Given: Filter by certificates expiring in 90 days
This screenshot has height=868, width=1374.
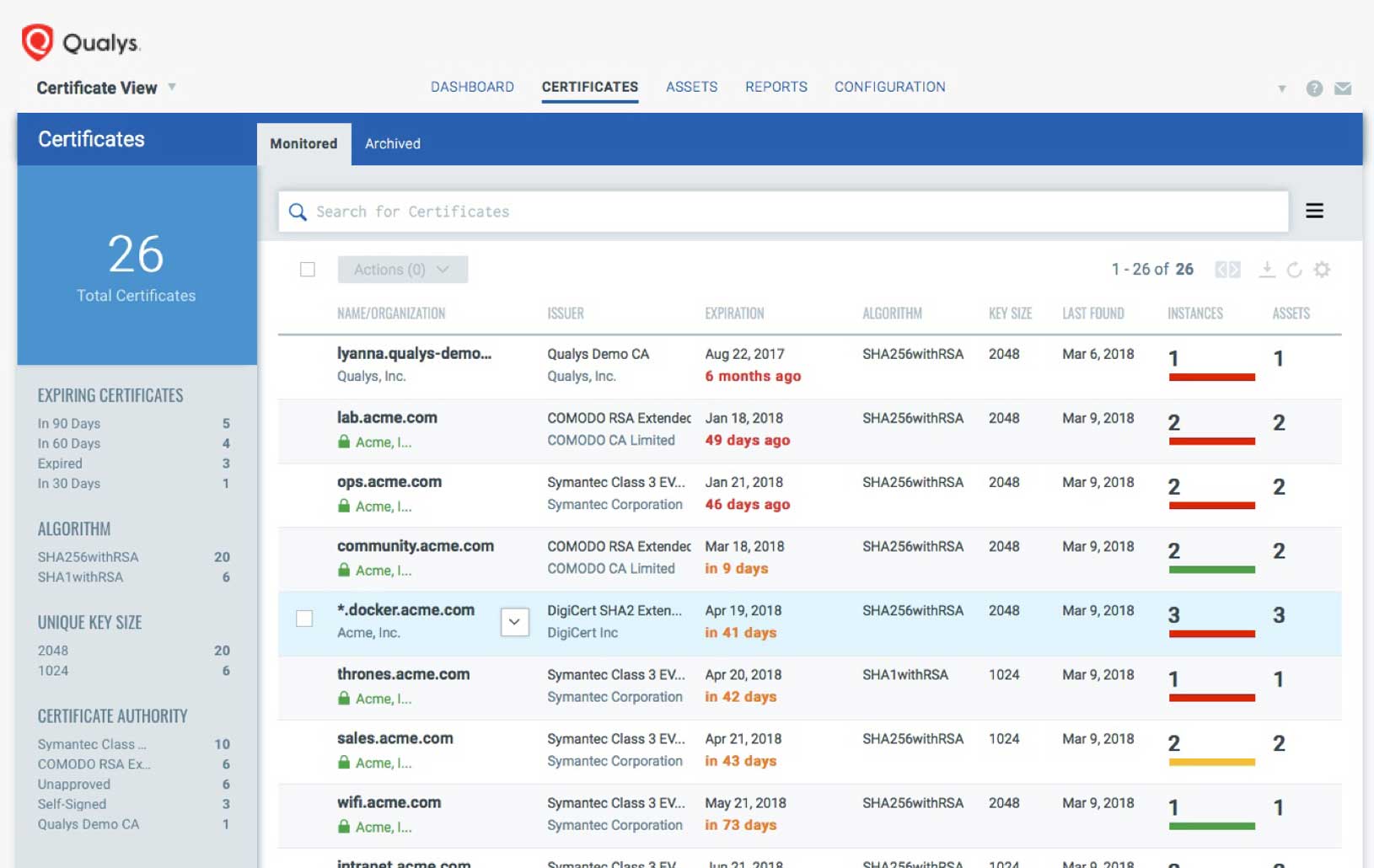Looking at the screenshot, I should point(68,423).
